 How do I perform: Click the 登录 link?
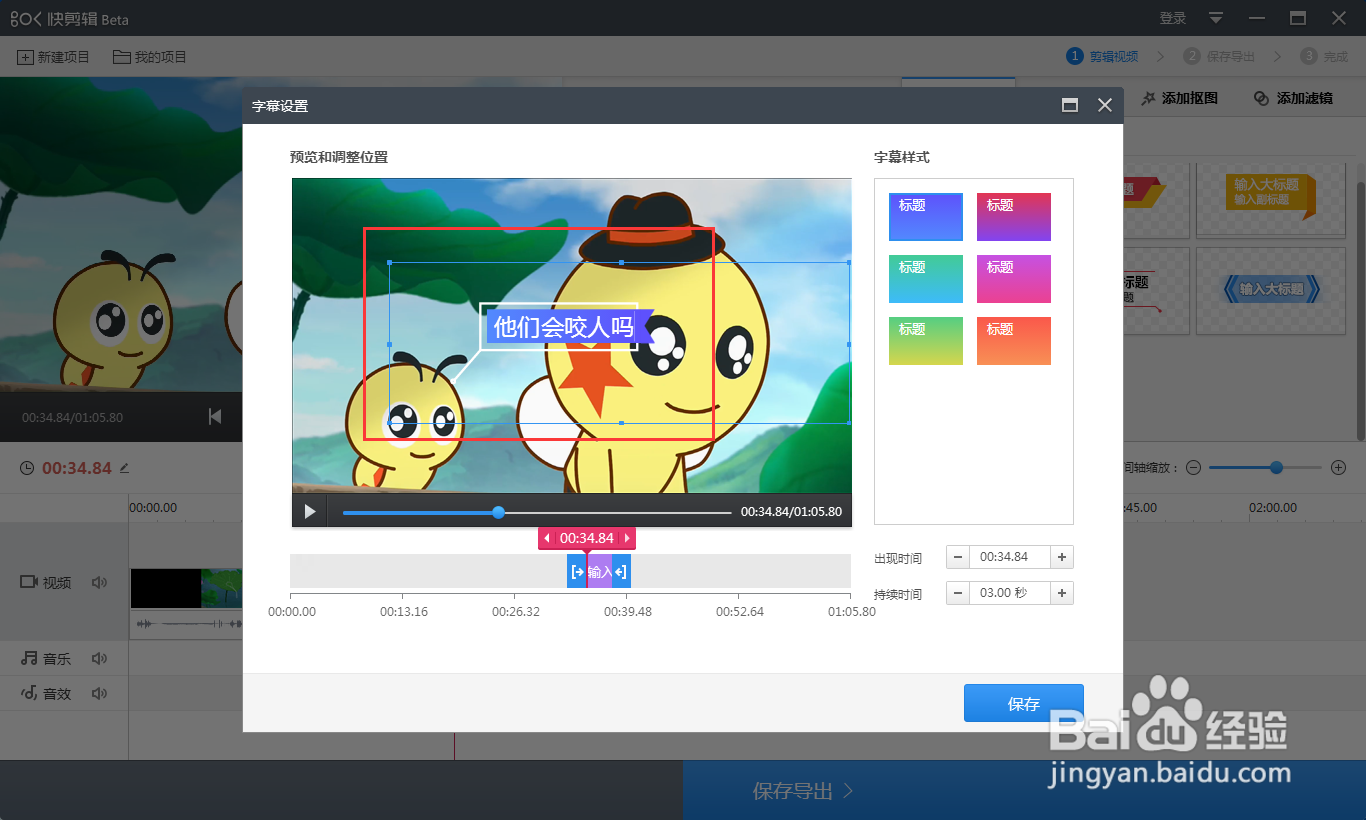1173,18
